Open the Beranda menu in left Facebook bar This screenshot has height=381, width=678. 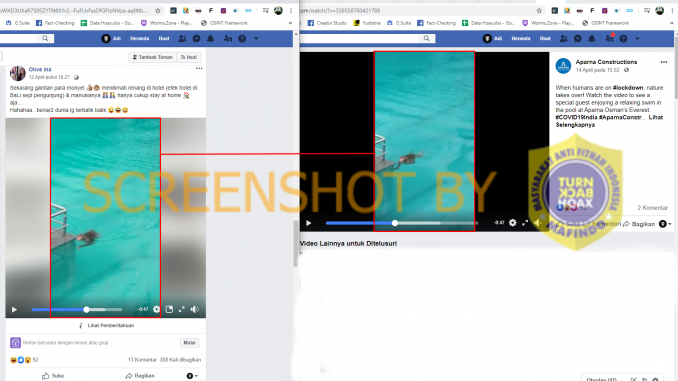140,38
